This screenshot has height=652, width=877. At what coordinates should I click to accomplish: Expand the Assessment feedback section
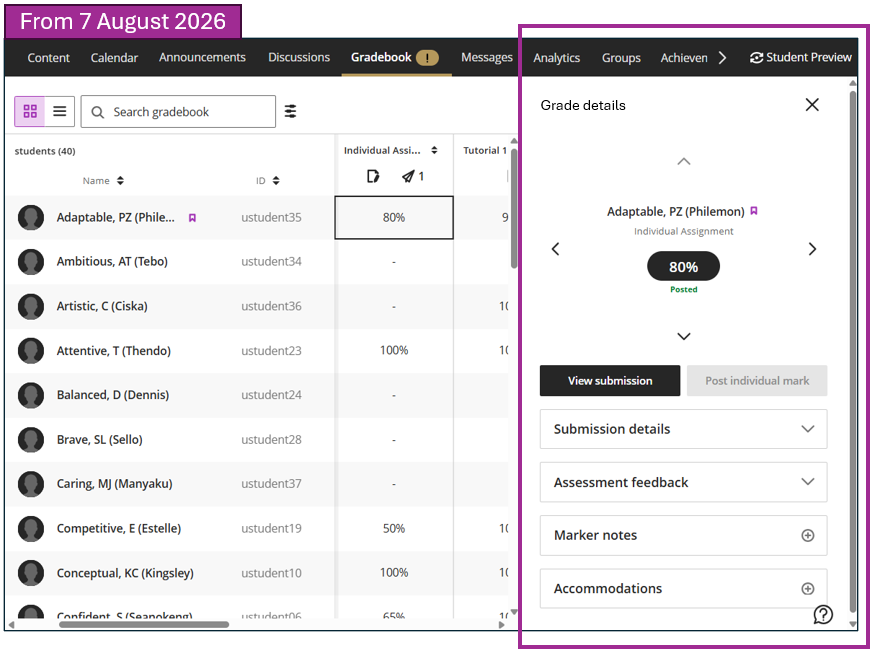[683, 482]
